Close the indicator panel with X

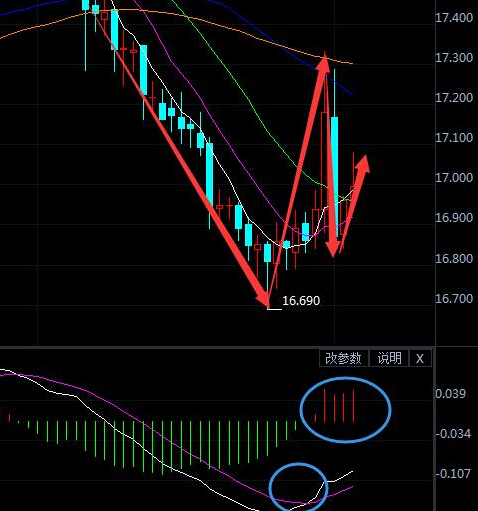point(420,358)
